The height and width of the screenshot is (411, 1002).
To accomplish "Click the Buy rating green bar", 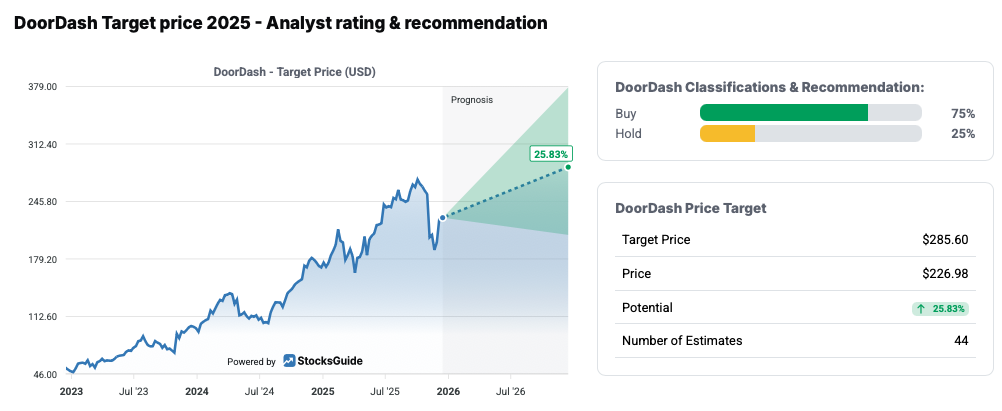I will coord(783,113).
